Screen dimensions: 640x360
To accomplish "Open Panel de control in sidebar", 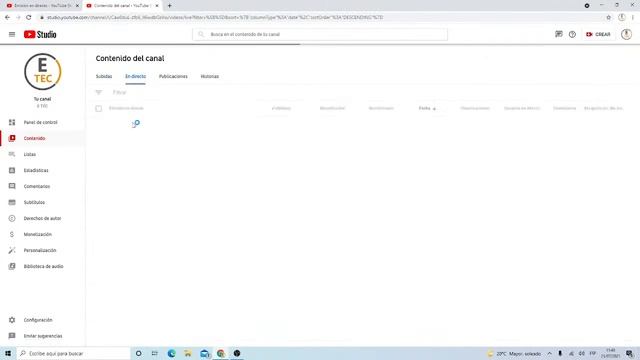I will 42,122.
